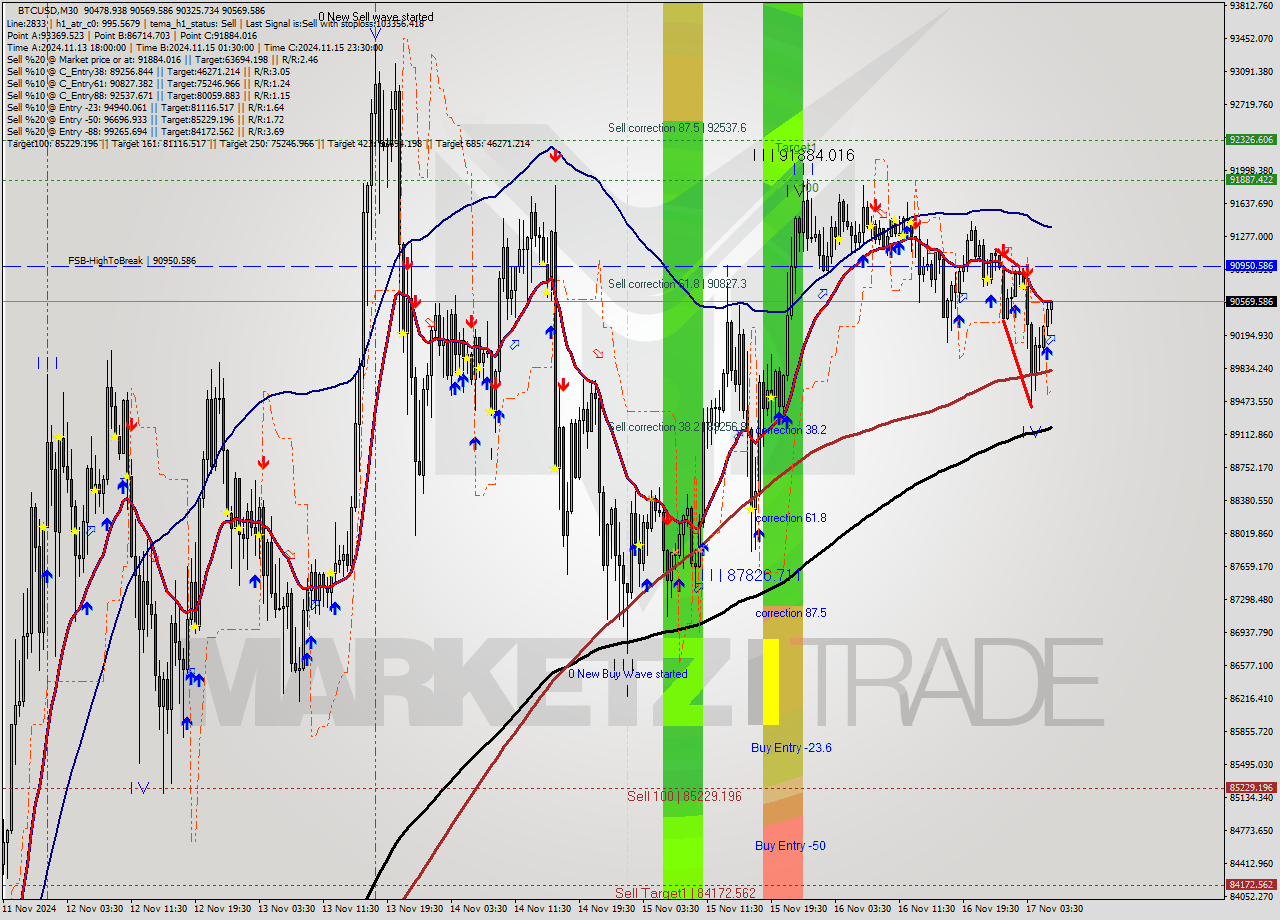The width and height of the screenshot is (1280, 920).
Task: Select the red 84172.562 price tag
Action: click(1251, 884)
